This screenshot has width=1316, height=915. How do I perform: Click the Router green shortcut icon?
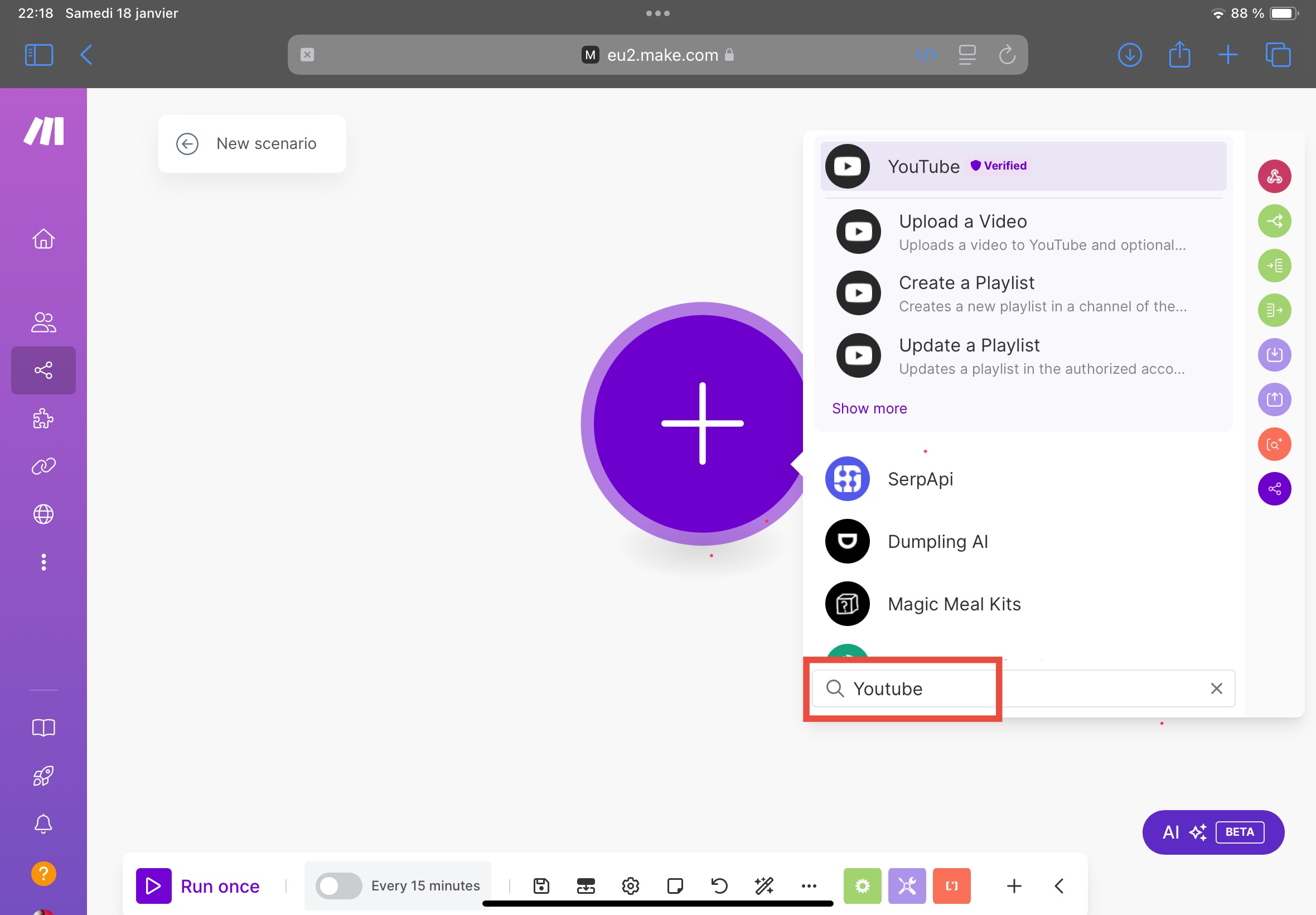1274,221
